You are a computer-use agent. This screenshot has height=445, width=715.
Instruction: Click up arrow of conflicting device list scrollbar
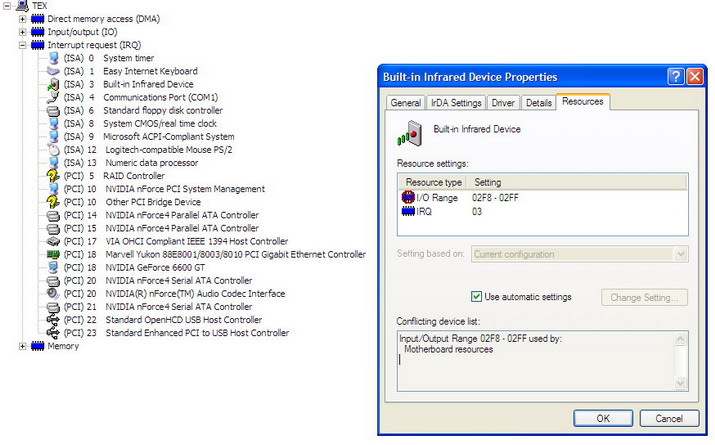click(680, 339)
